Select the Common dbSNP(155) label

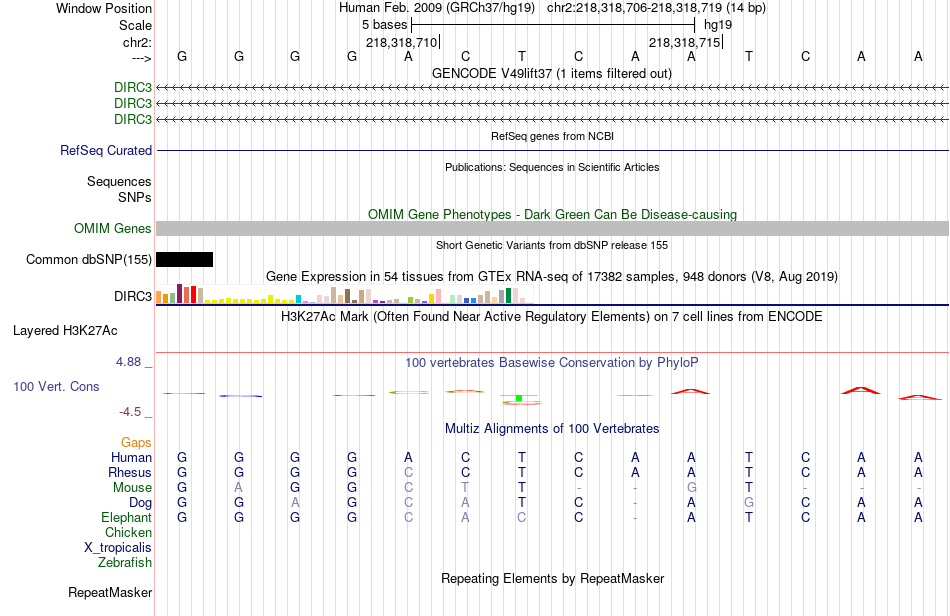[88, 259]
